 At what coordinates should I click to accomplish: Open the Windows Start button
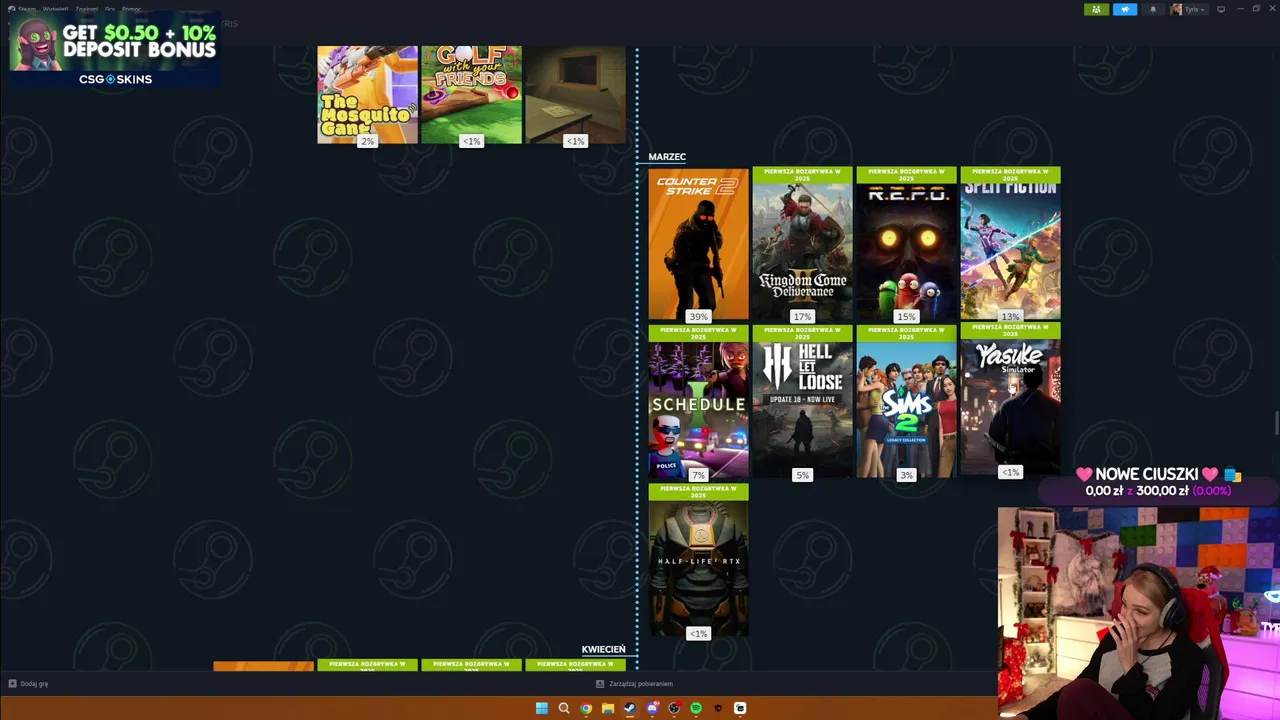542,708
